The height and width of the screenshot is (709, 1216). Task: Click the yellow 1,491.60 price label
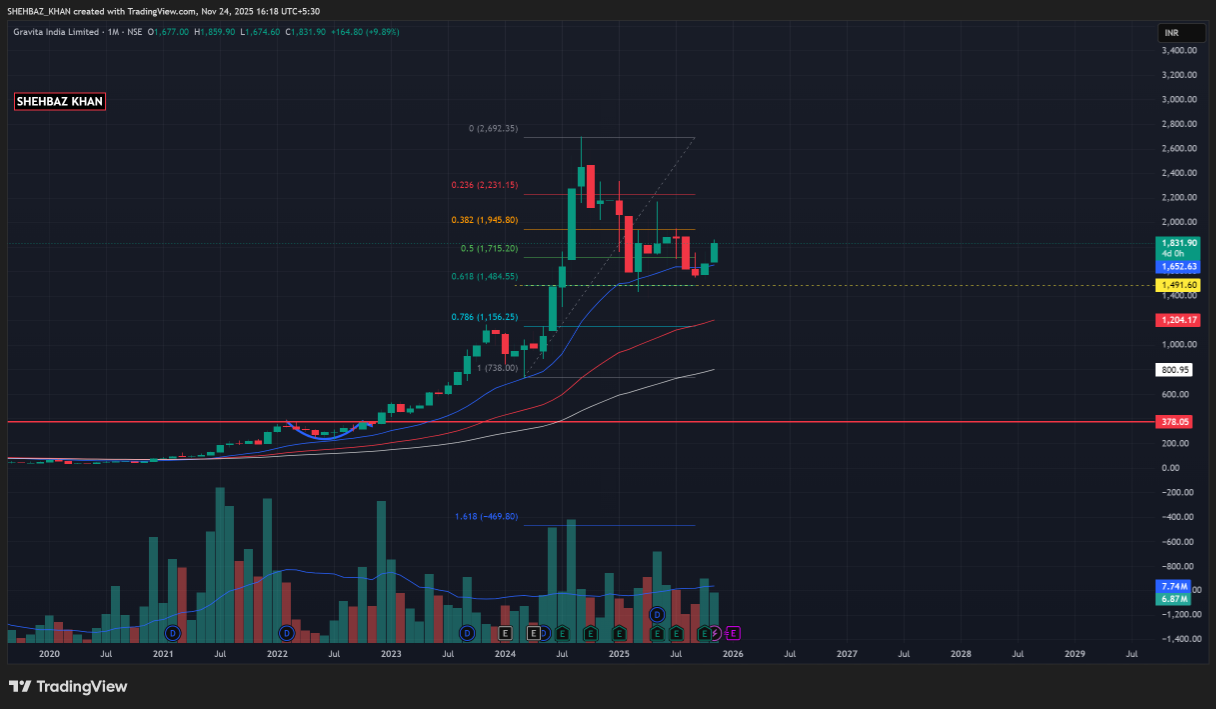(1178, 285)
